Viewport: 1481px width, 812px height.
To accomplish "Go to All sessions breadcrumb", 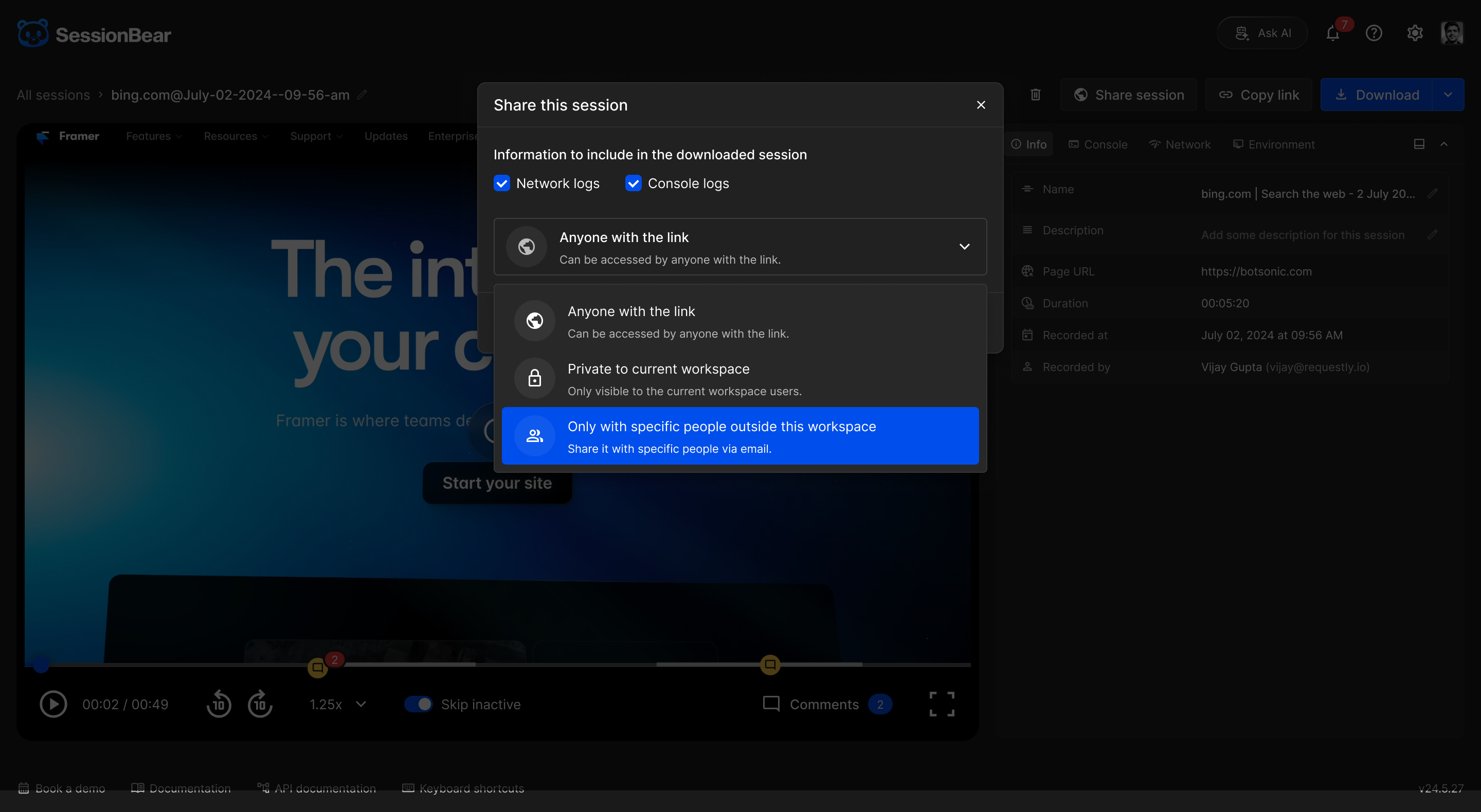I will [53, 95].
